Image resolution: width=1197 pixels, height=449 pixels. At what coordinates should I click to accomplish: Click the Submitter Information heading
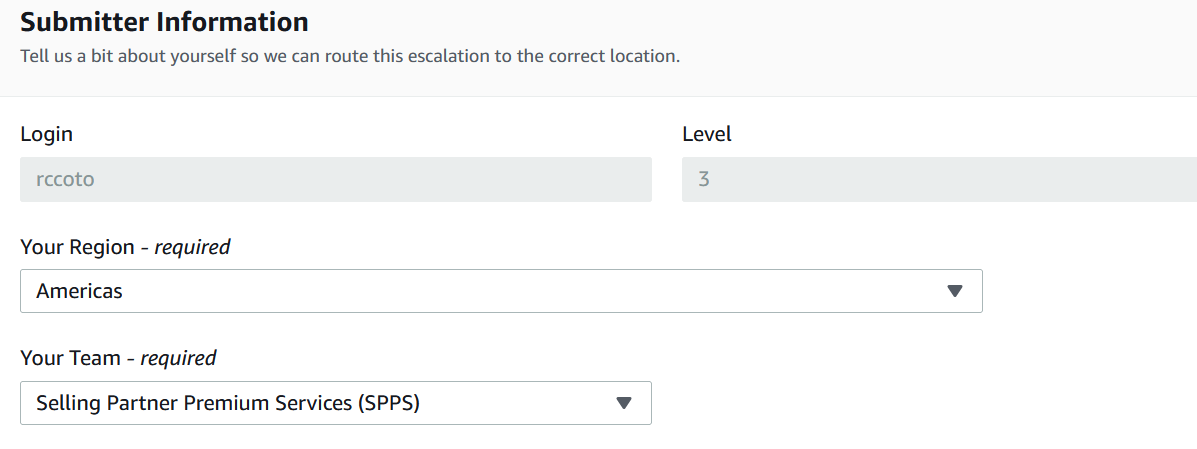(164, 22)
